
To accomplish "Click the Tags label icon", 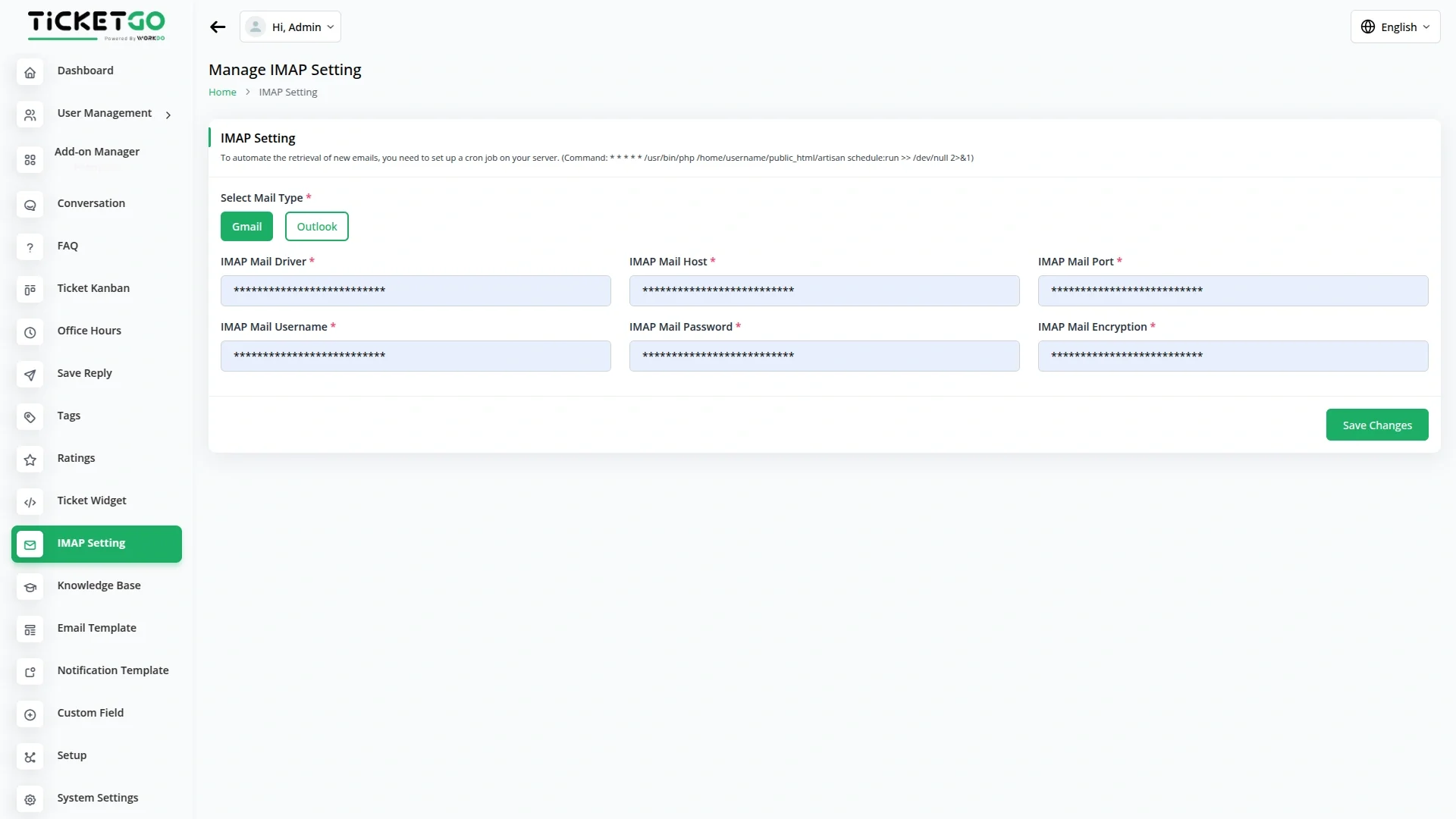I will click(30, 417).
